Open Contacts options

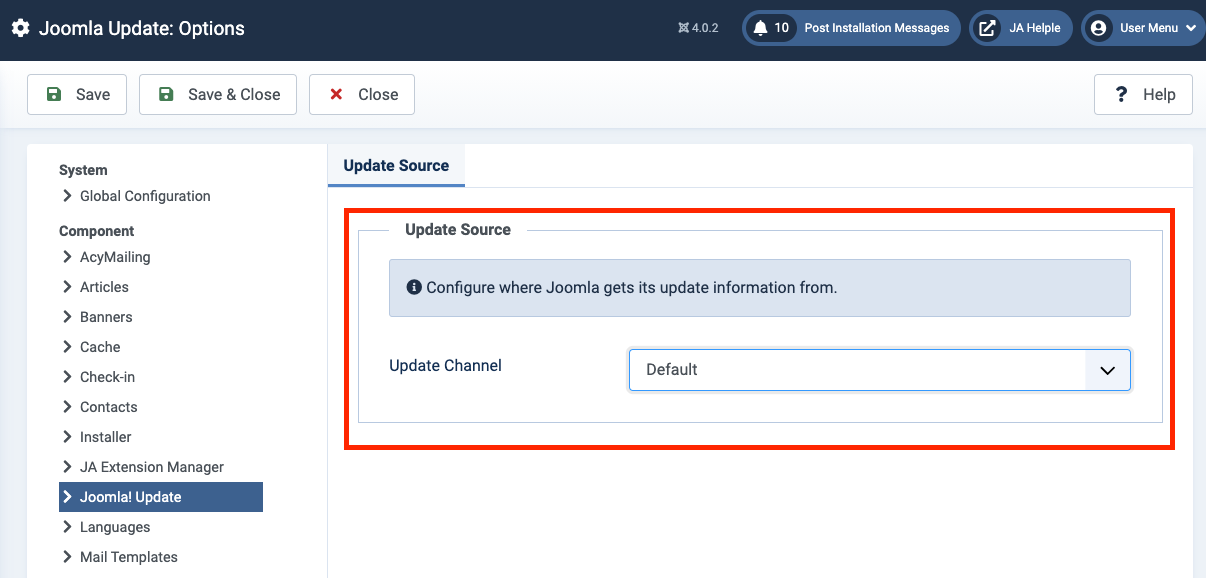pyautogui.click(x=108, y=407)
